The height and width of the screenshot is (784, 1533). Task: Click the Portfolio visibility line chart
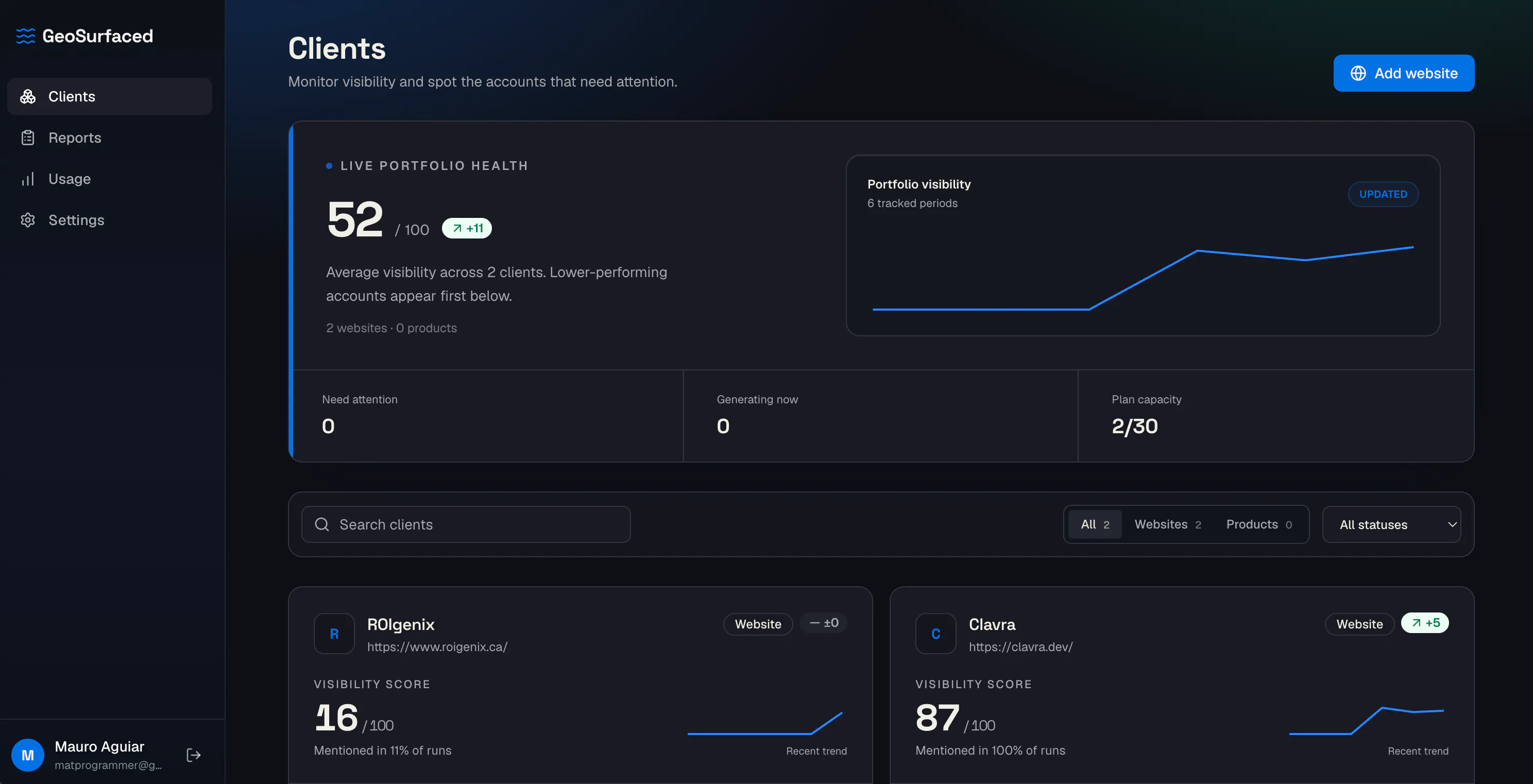click(1143, 278)
